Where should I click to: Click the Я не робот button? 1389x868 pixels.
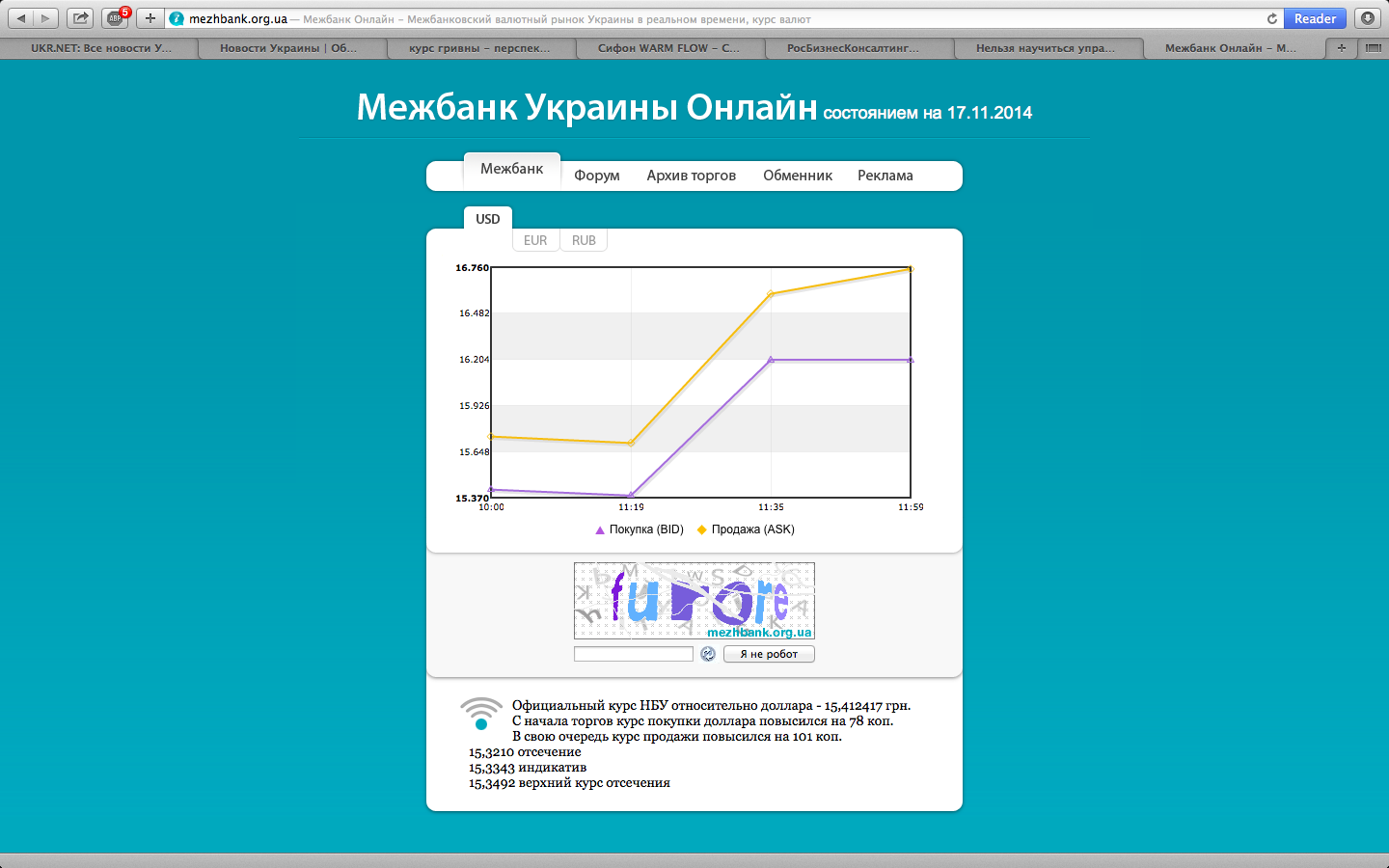coord(769,654)
